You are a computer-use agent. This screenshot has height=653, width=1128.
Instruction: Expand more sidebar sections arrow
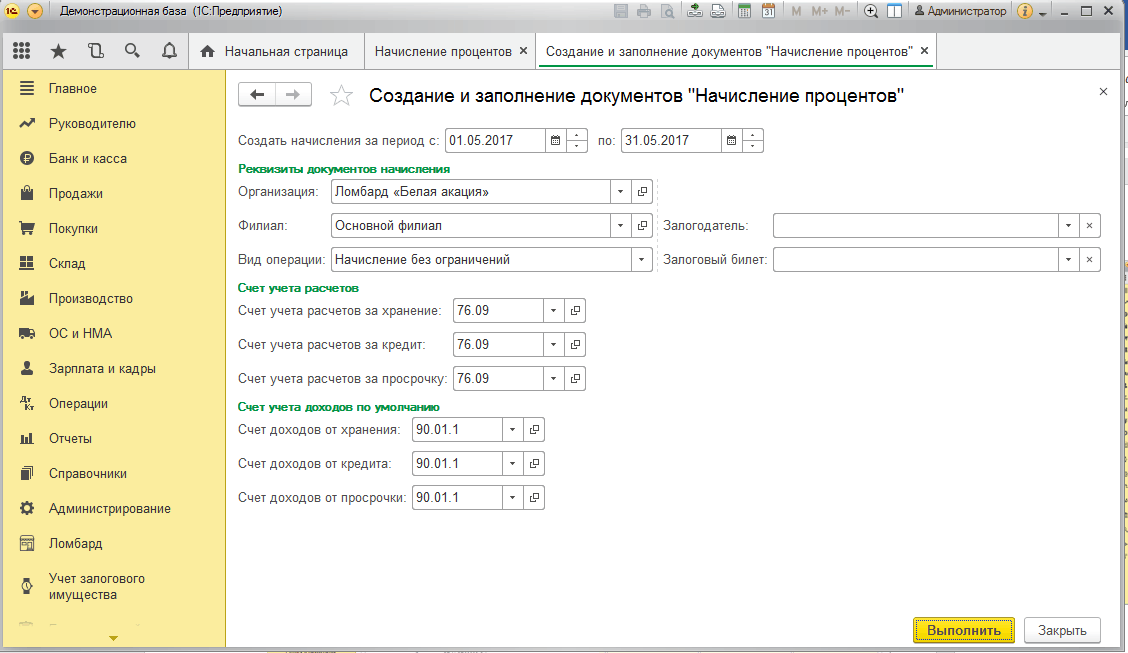tap(113, 638)
